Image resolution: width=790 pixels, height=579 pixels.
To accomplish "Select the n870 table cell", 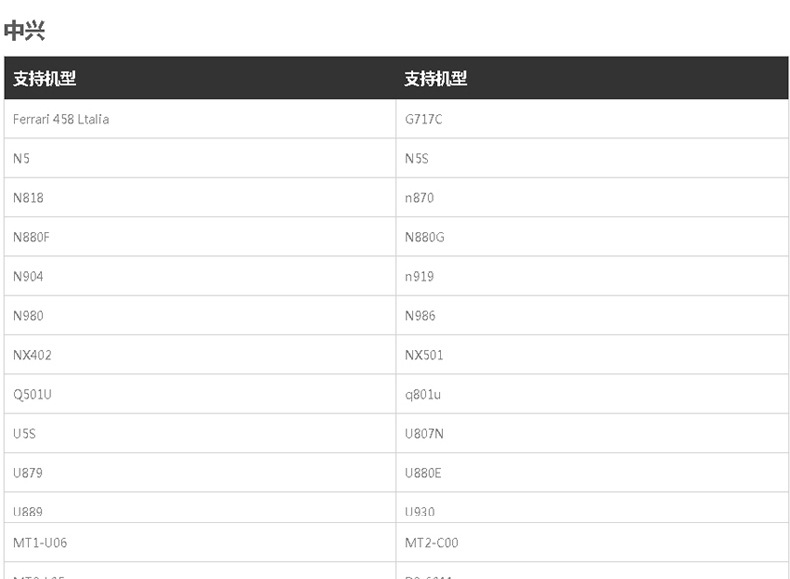I will (419, 198).
